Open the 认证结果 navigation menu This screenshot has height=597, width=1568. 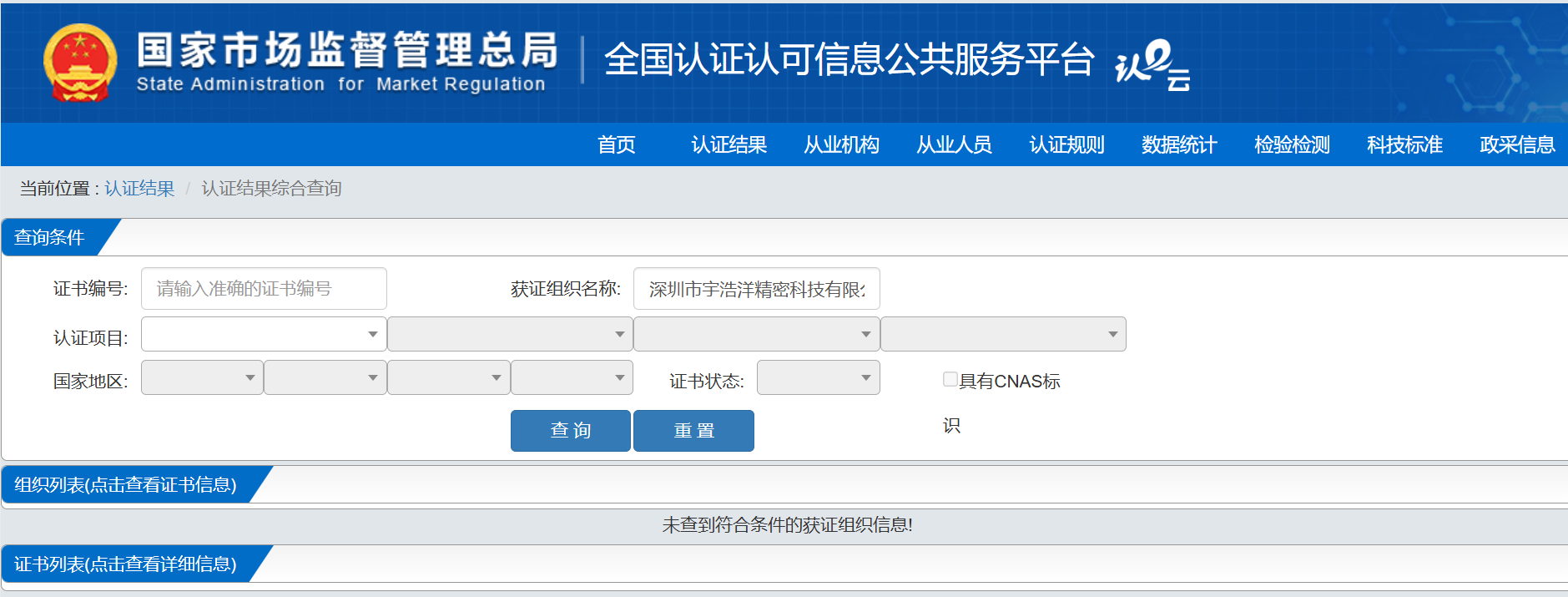click(729, 144)
